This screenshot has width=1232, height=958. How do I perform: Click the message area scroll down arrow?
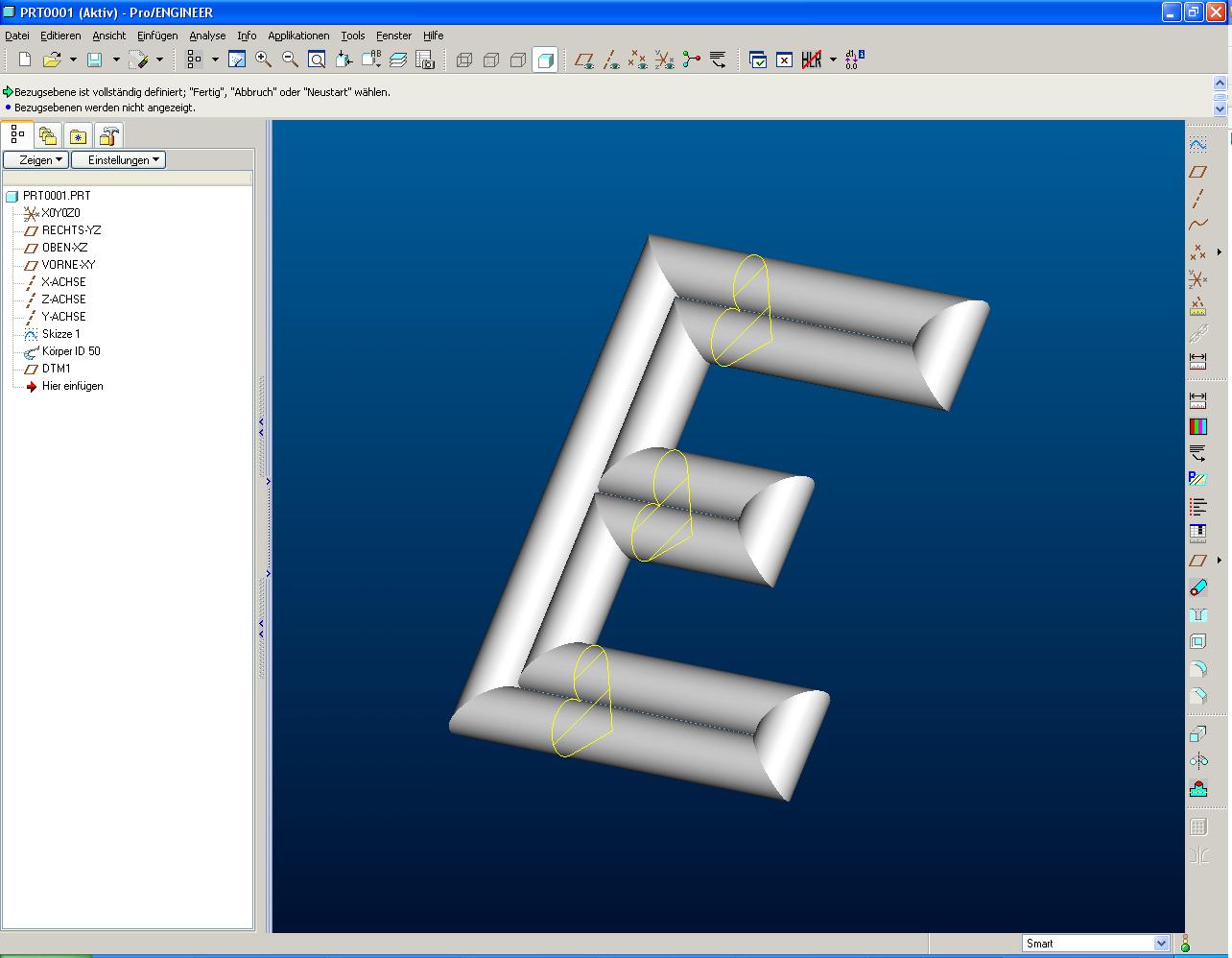[x=1220, y=109]
